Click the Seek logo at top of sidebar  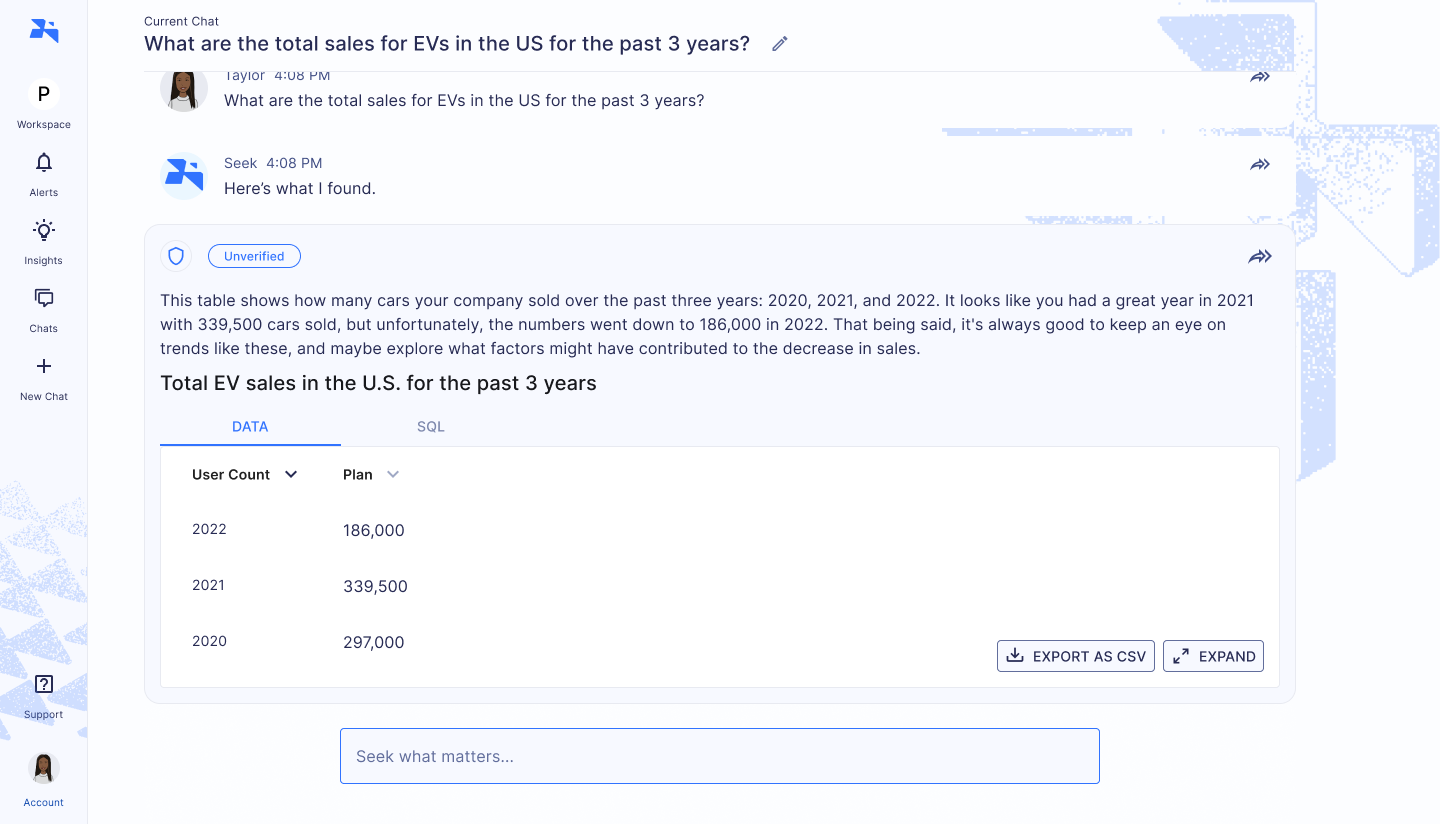pos(44,31)
